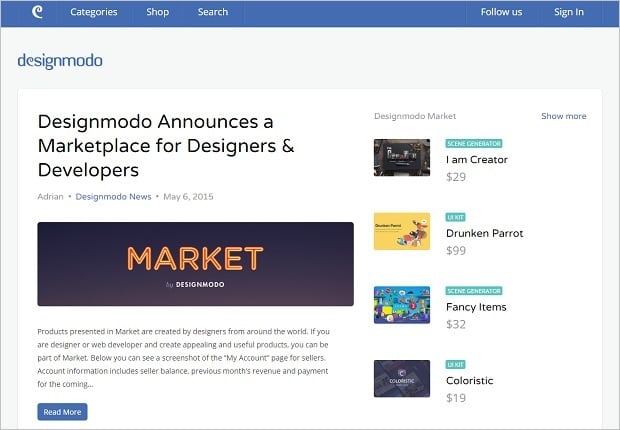Open the Drunken Parrot thumbnail
The width and height of the screenshot is (620, 430).
tap(402, 231)
